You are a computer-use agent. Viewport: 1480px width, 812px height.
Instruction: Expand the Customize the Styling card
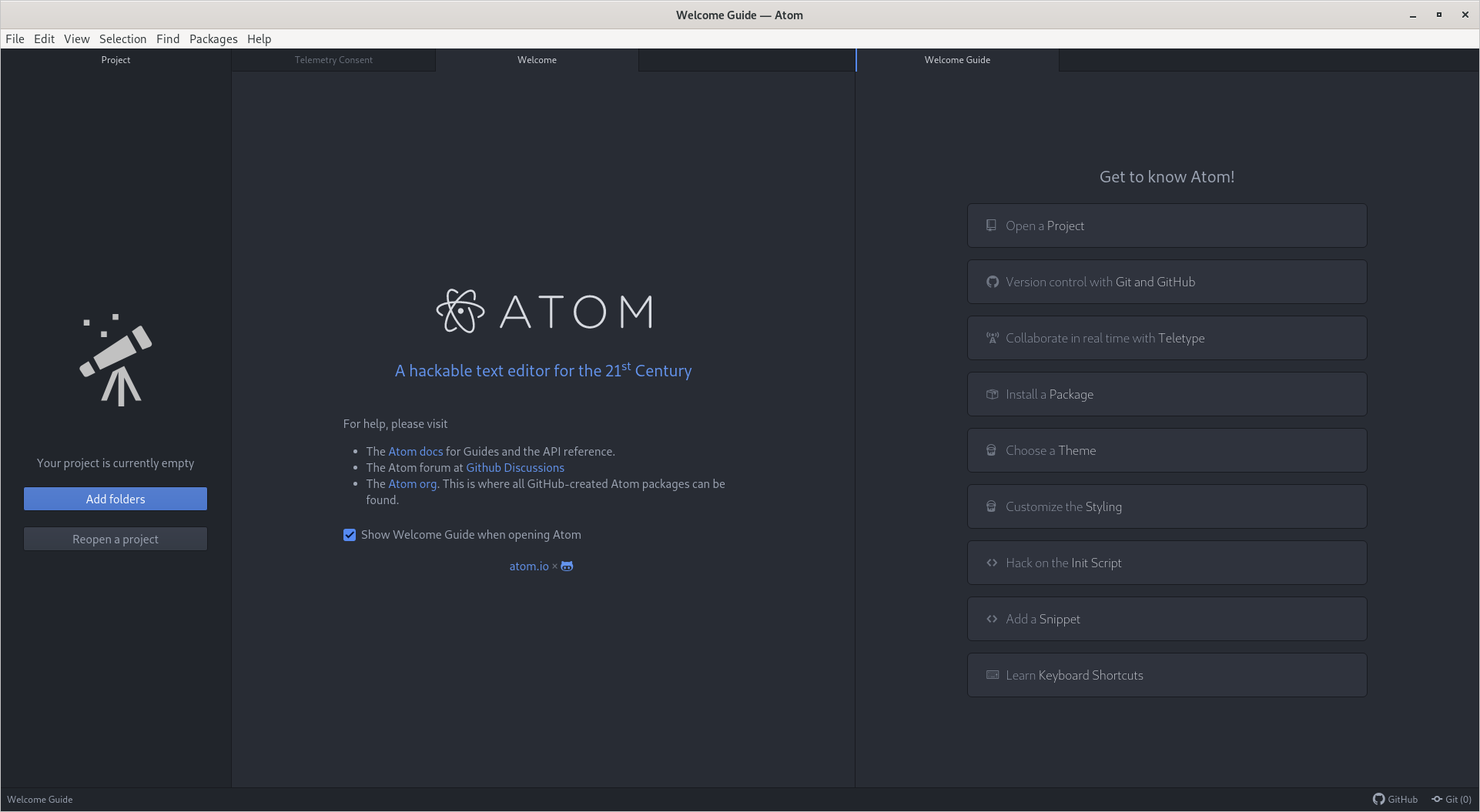[1167, 506]
